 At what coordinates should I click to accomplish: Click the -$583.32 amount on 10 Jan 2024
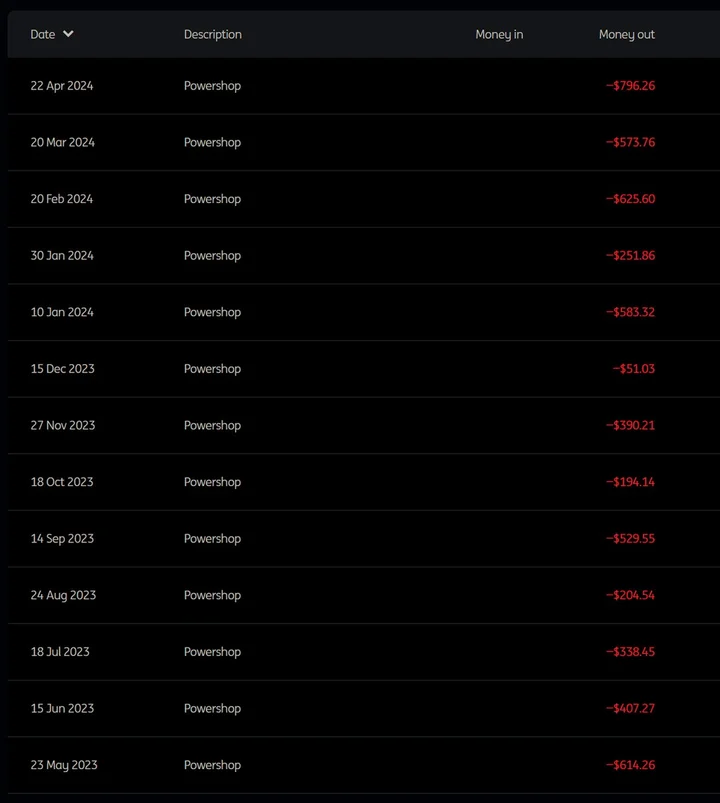[630, 312]
